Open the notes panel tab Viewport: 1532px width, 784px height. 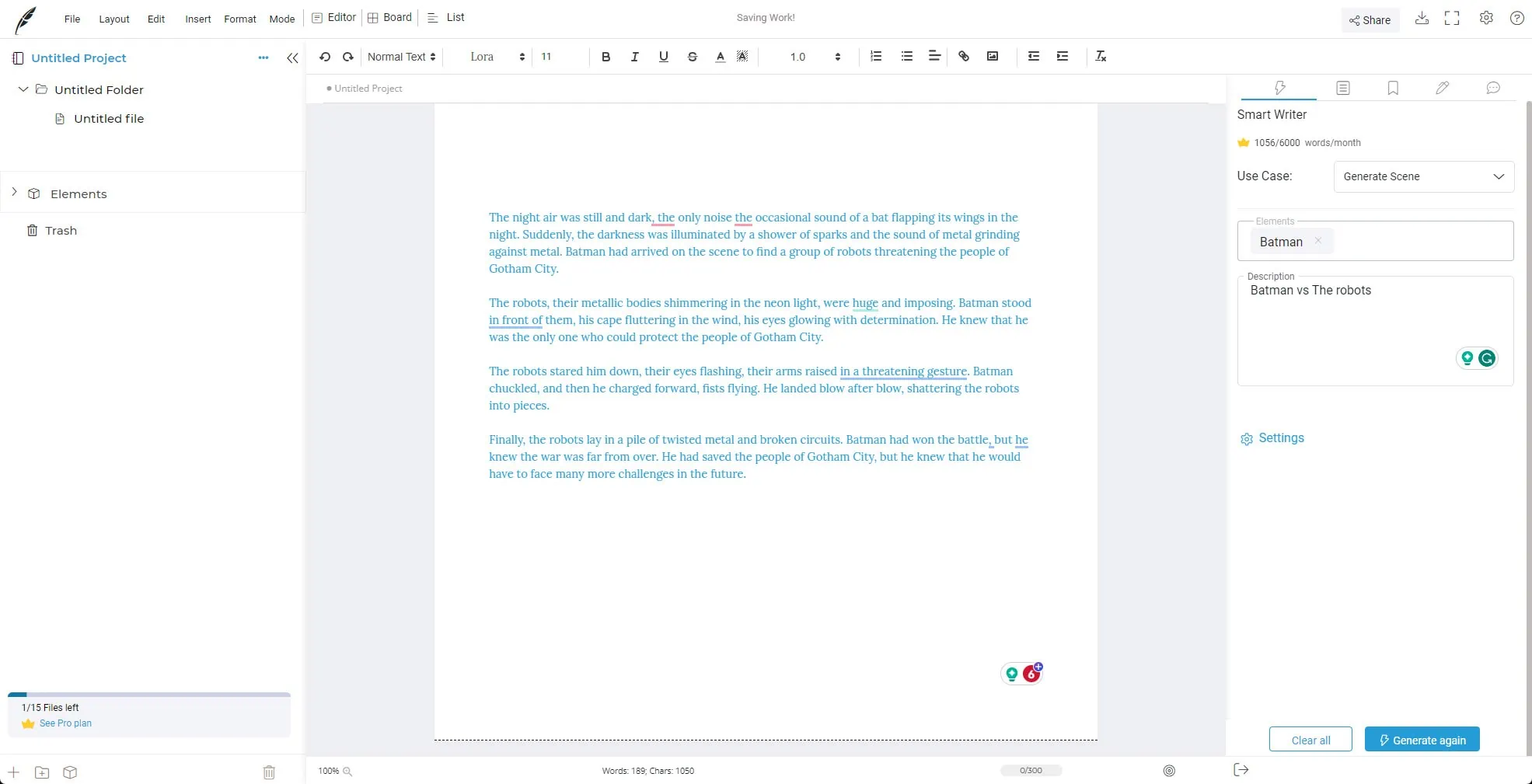(1343, 88)
